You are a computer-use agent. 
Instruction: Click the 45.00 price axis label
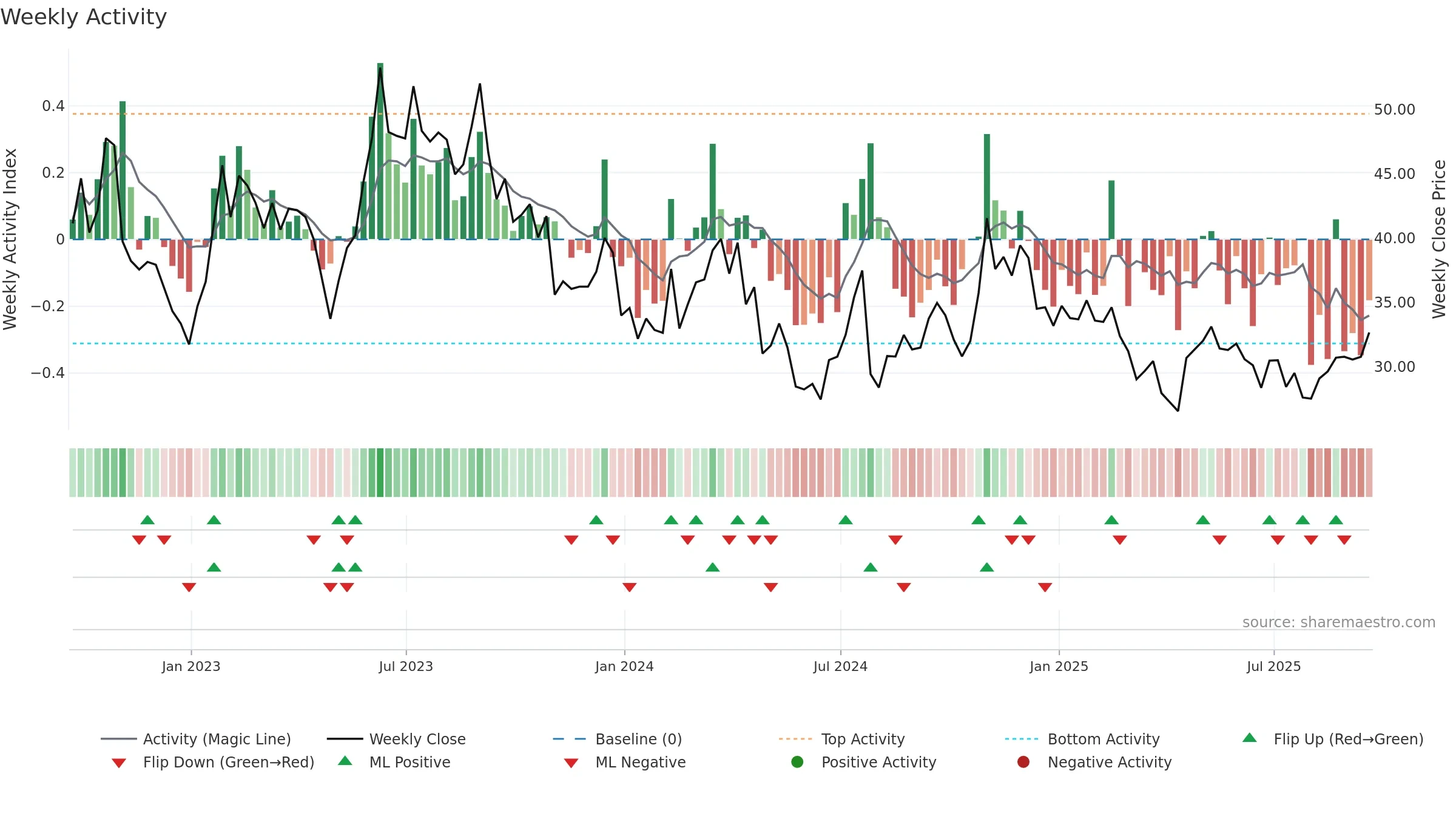click(x=1395, y=174)
